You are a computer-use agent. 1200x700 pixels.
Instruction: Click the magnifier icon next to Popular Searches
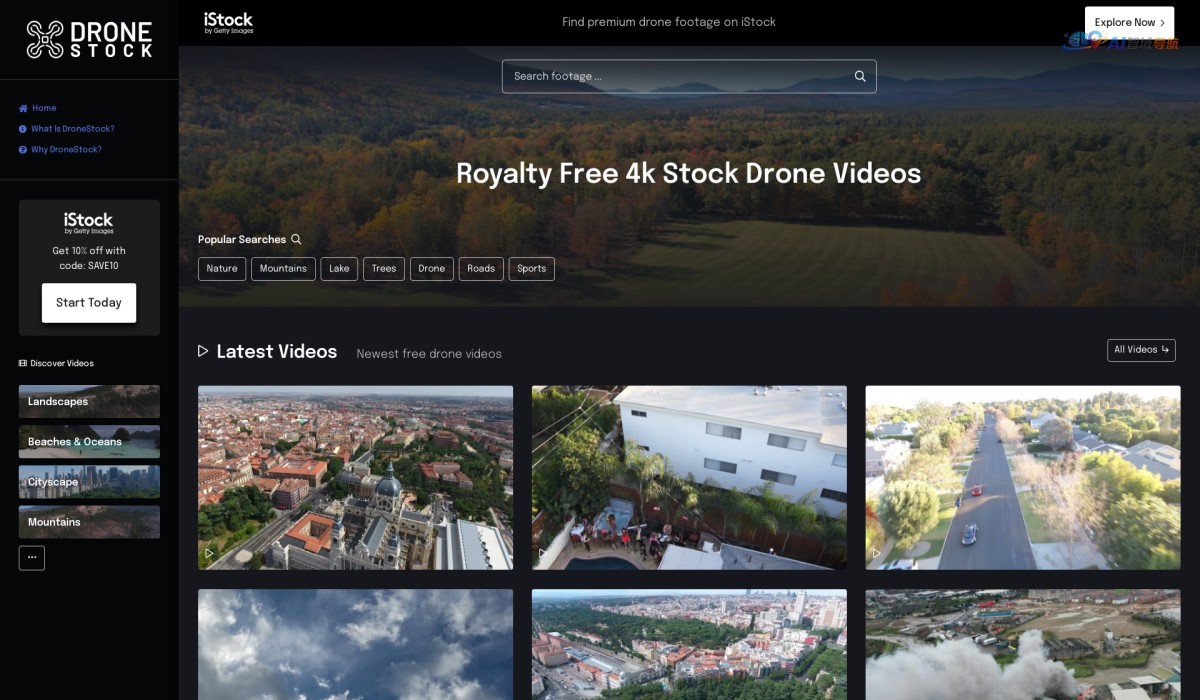(296, 239)
